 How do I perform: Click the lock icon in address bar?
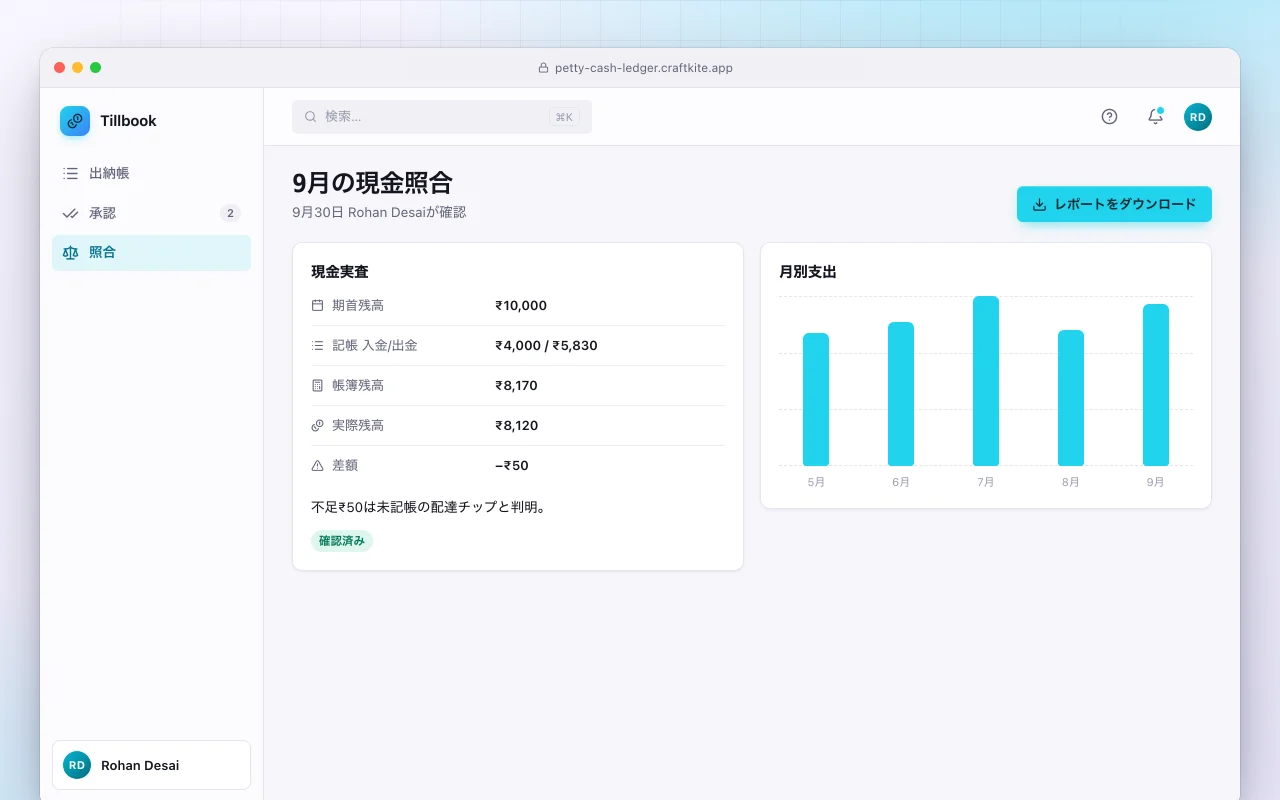(544, 68)
